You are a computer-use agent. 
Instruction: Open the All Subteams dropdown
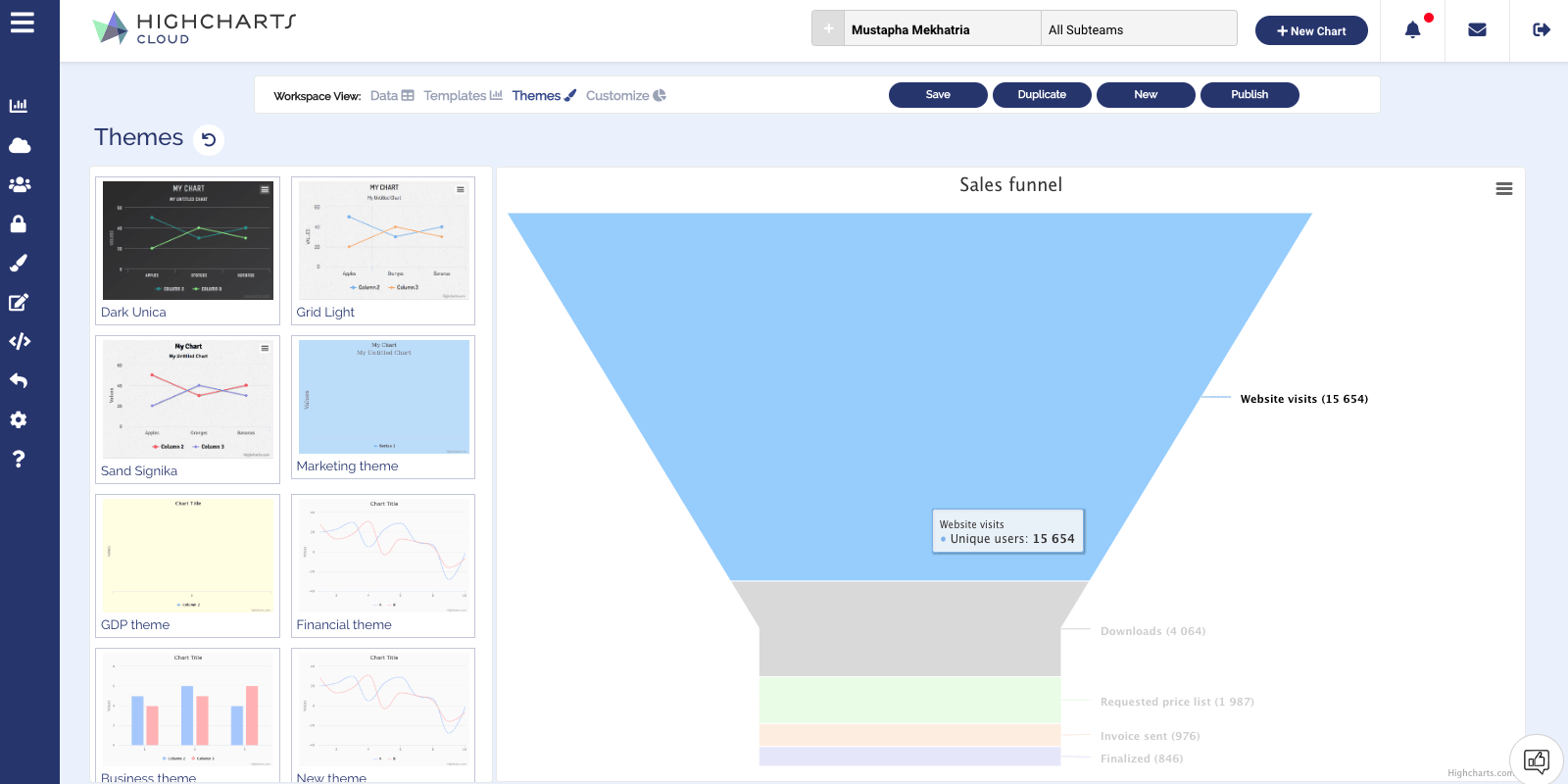[x=1138, y=29]
